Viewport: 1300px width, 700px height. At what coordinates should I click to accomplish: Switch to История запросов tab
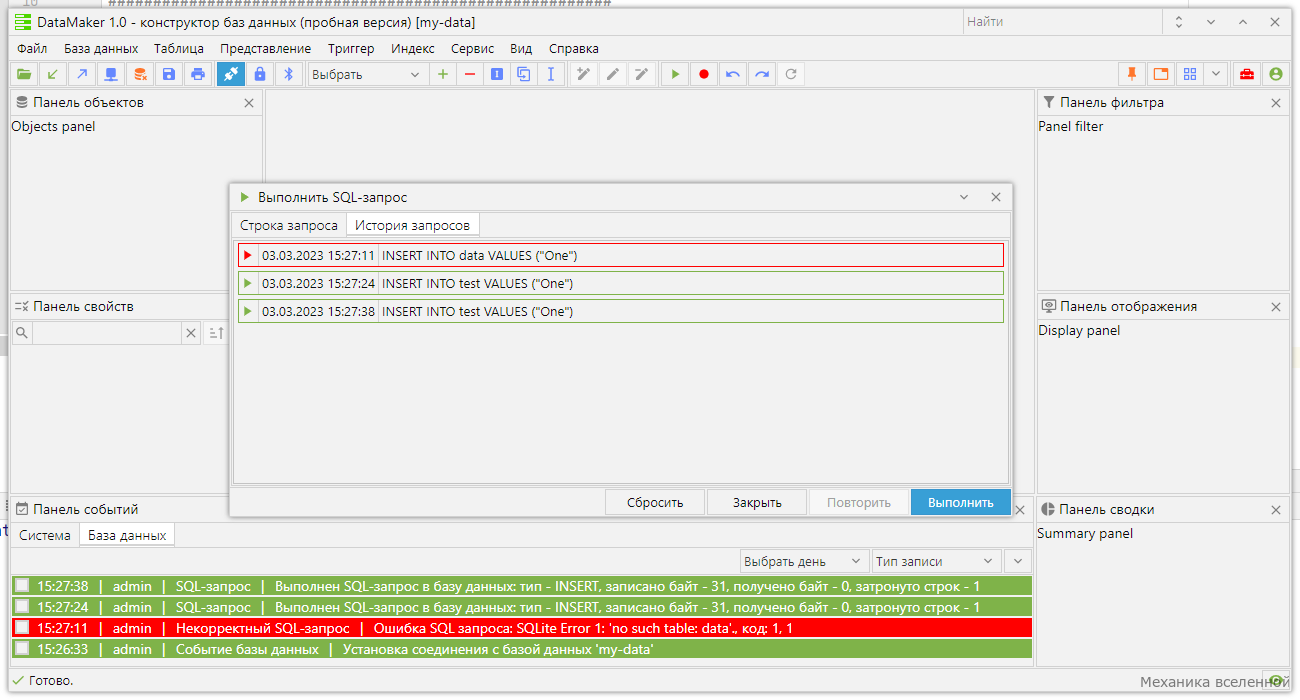[412, 225]
